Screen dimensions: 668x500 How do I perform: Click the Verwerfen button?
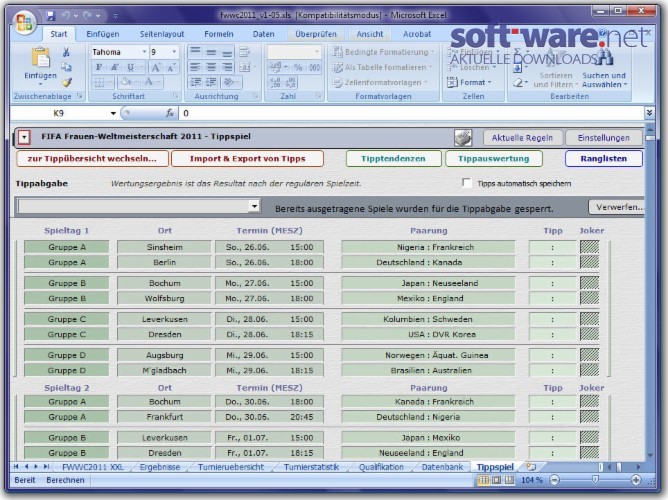617,207
